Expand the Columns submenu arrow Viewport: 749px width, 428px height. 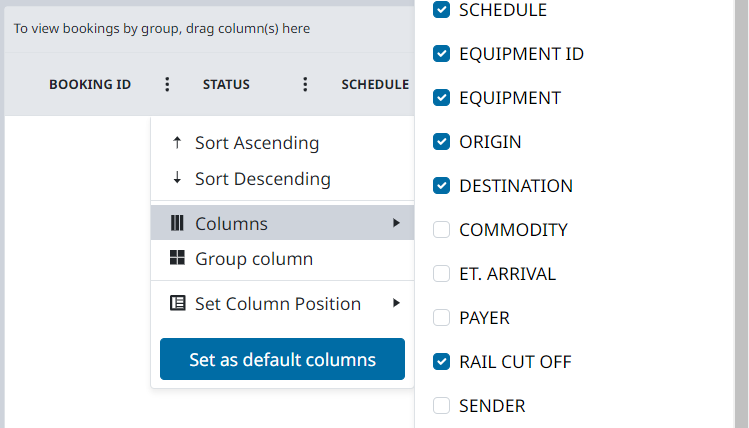(397, 223)
